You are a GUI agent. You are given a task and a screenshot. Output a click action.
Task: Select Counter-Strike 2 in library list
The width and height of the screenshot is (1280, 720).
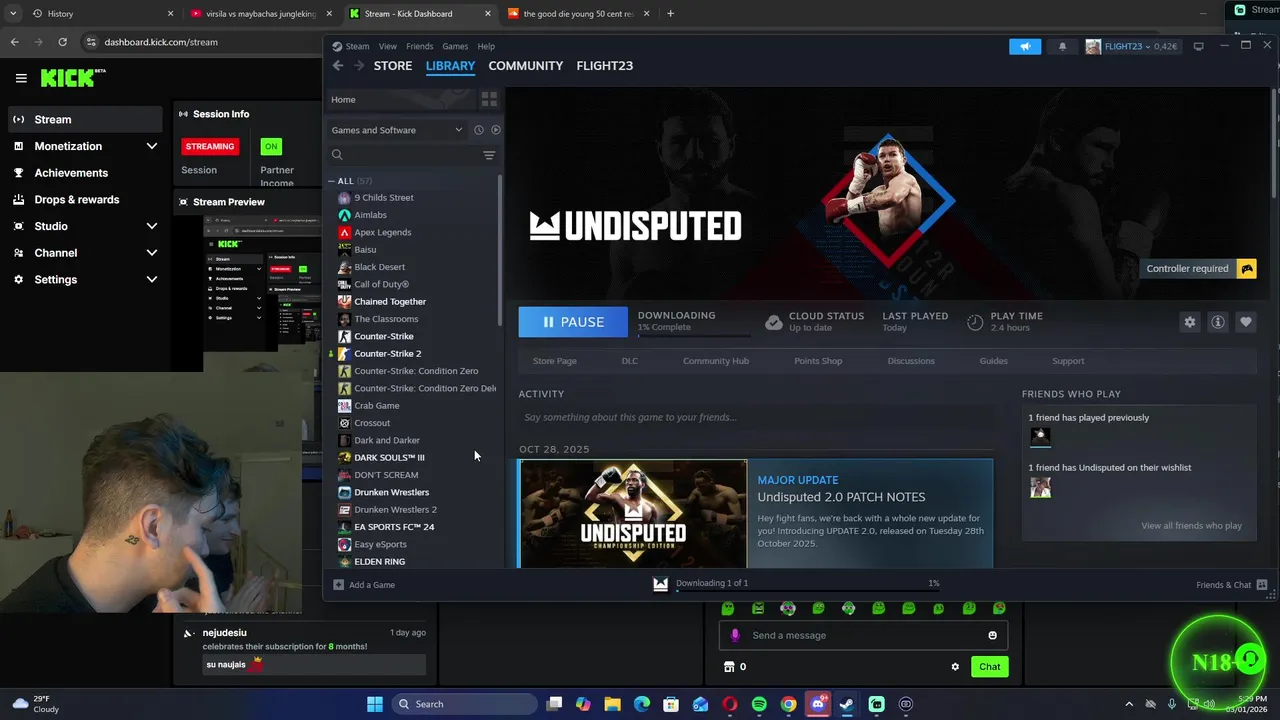coord(387,354)
